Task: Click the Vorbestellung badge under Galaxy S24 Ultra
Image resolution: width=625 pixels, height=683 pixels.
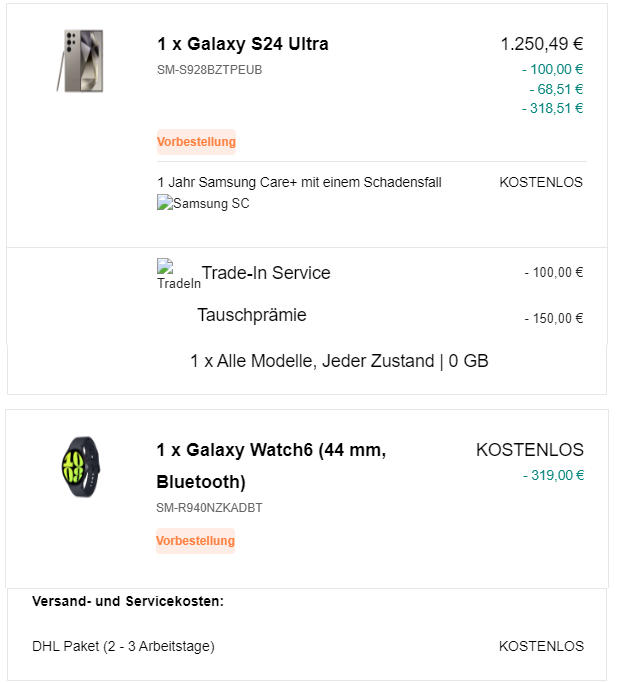Action: click(x=196, y=142)
